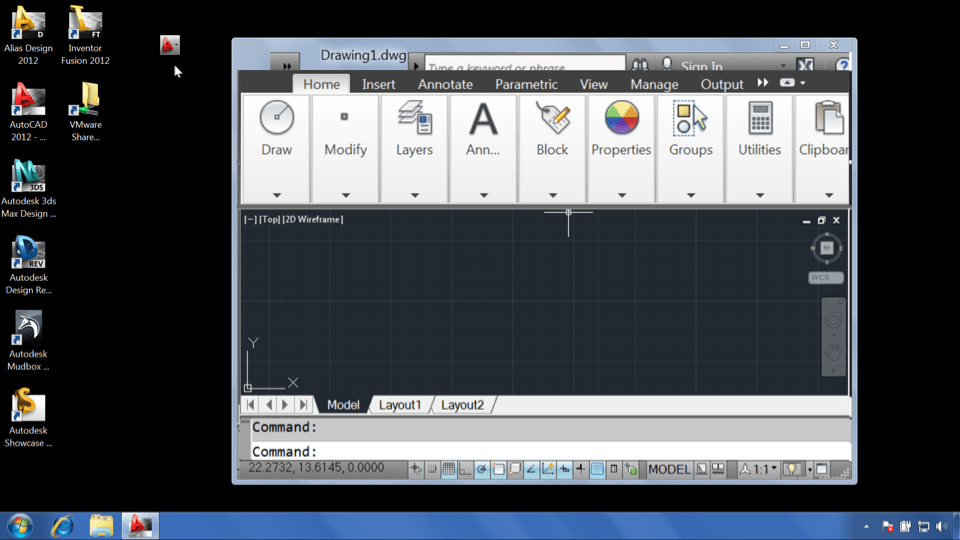Toggle Polar Tracking in status bar

[x=482, y=470]
